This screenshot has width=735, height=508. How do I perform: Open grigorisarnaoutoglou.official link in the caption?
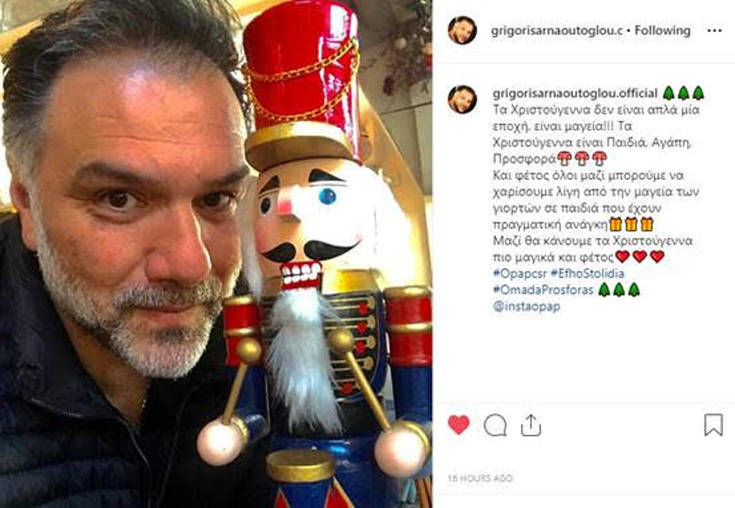(x=575, y=93)
